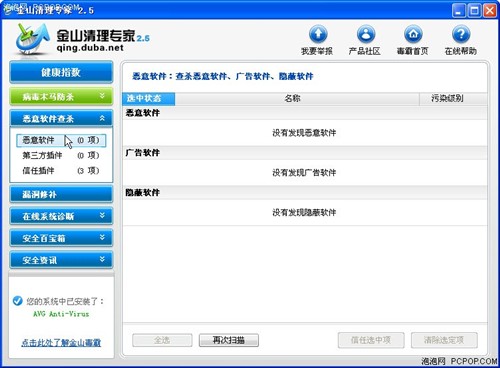Image resolution: width=500 pixels, height=368 pixels.
Task: Expand the 病毒木马防杀 section chevron
Action: [x=102, y=96]
